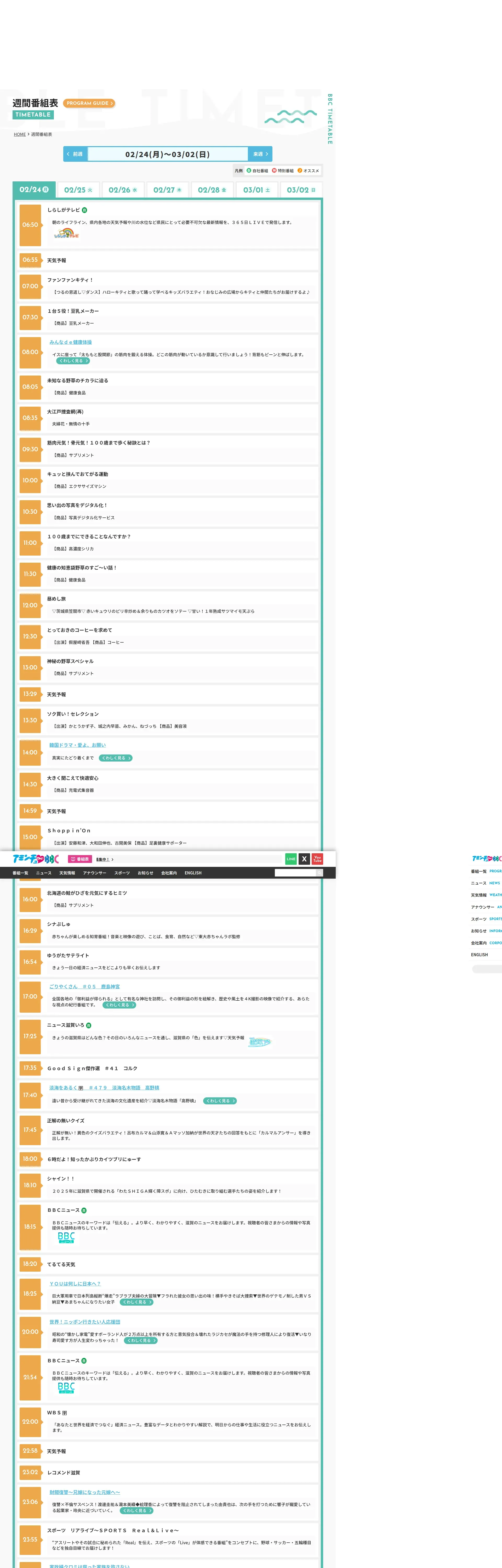
Task: Open the ニュース item in navigation bar
Action: [x=44, y=873]
